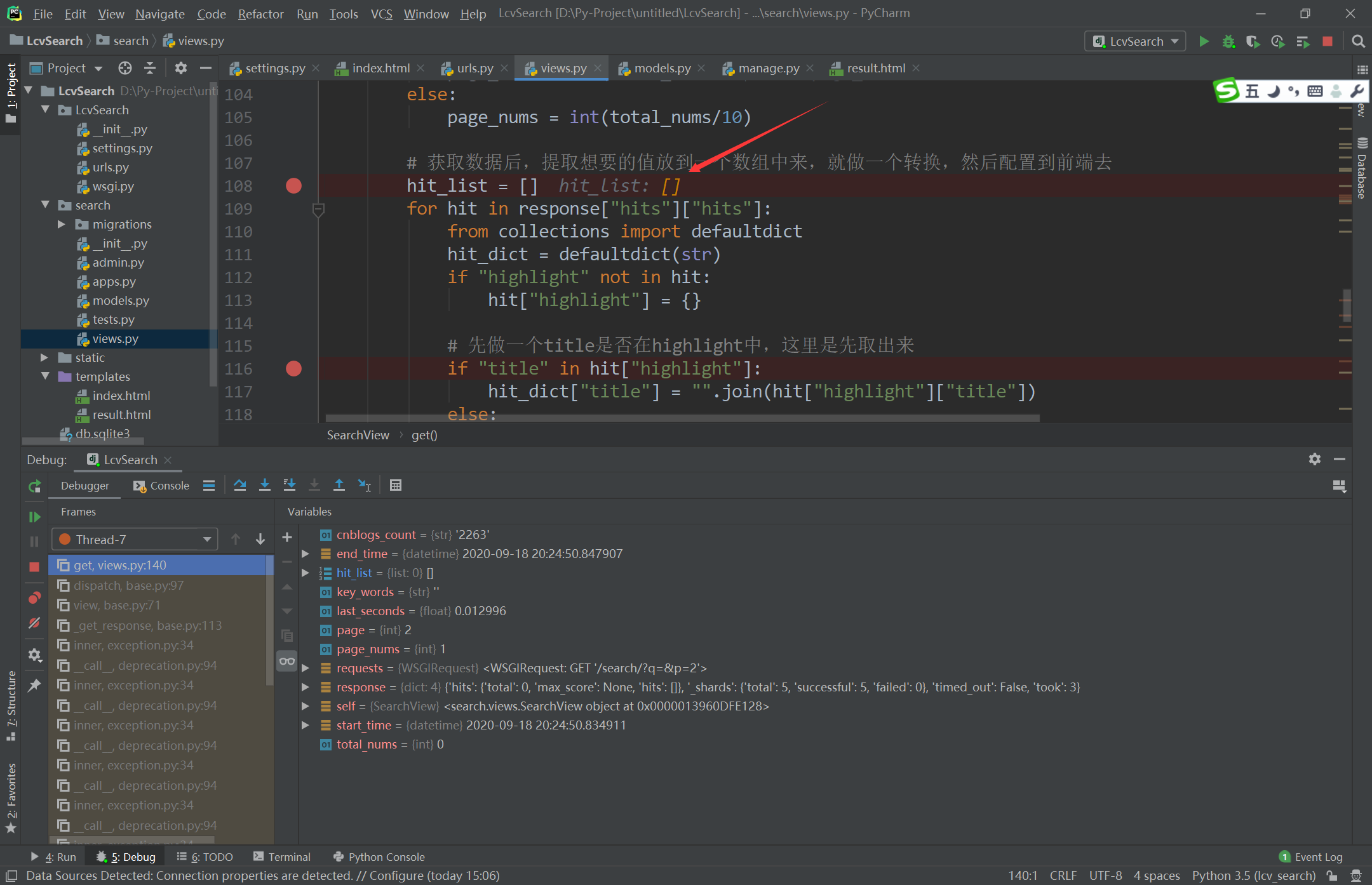Viewport: 1372px width, 885px height.
Task: Run to cursor in the debugger toolbar
Action: point(364,485)
